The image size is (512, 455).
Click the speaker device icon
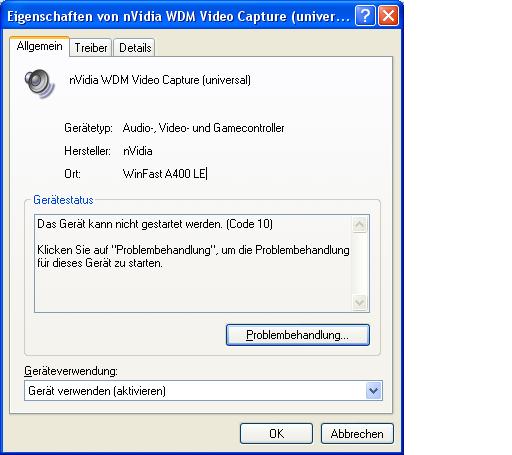(x=39, y=83)
